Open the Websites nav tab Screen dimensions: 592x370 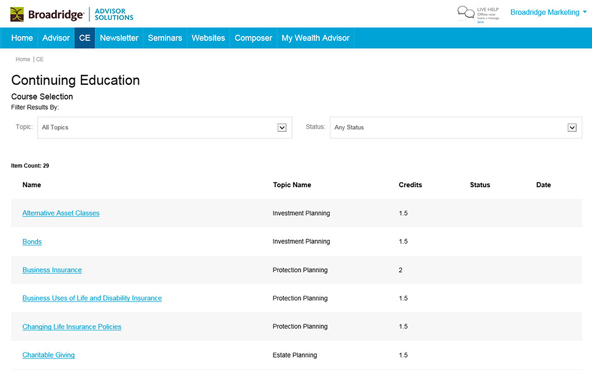point(208,38)
